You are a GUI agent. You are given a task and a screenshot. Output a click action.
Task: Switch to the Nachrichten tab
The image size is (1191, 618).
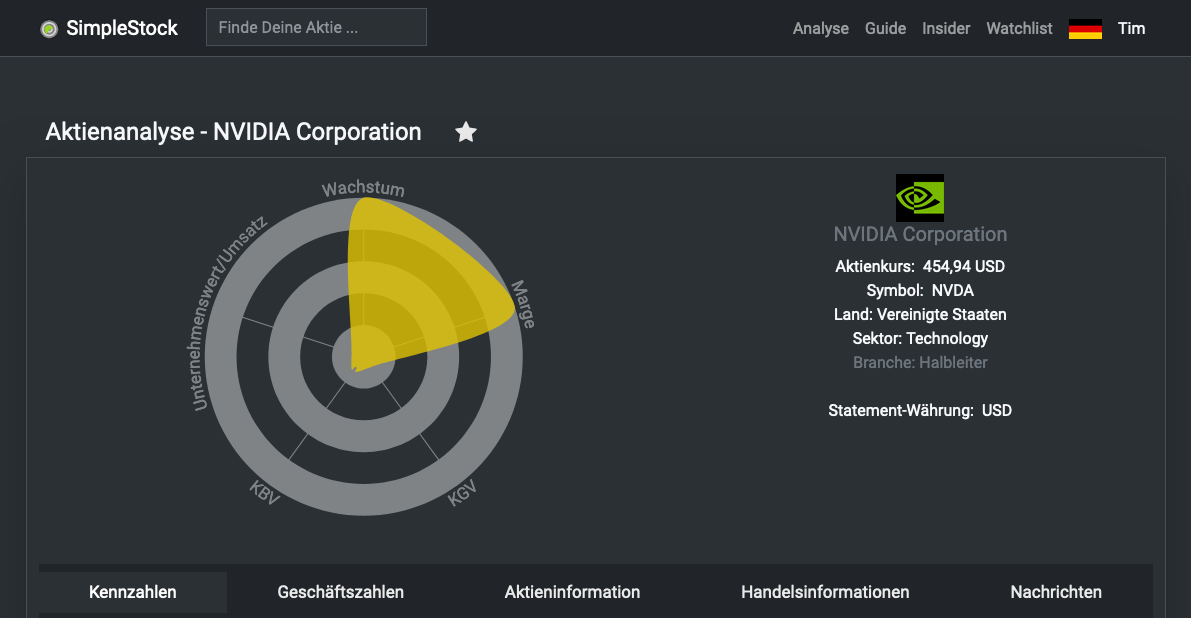point(1056,592)
